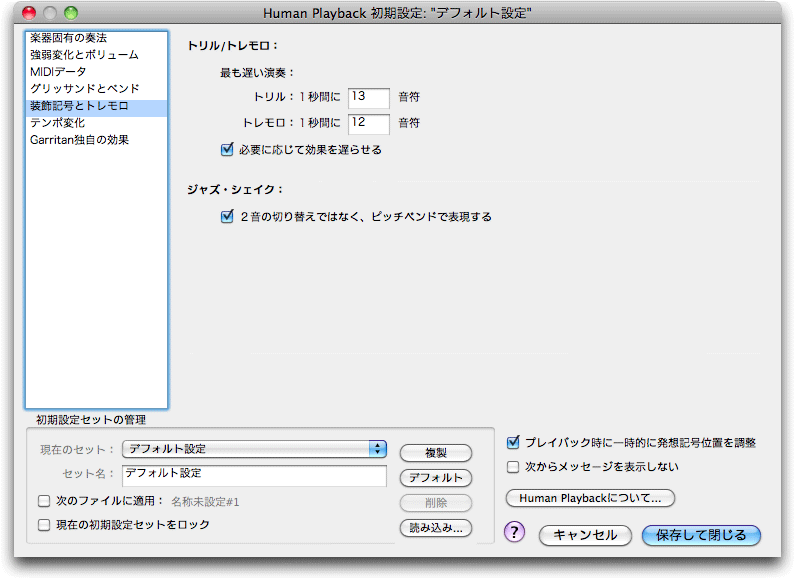The height and width of the screenshot is (580, 795).
Task: Click the デフォルト button
Action: point(436,478)
